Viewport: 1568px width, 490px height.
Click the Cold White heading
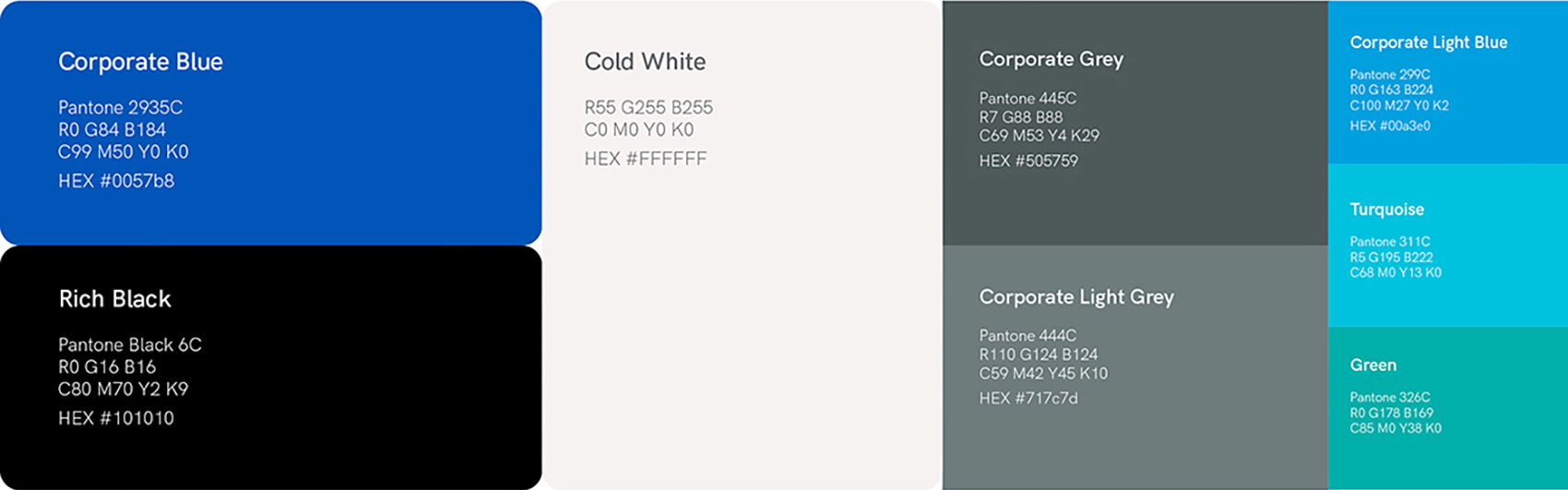tap(645, 62)
